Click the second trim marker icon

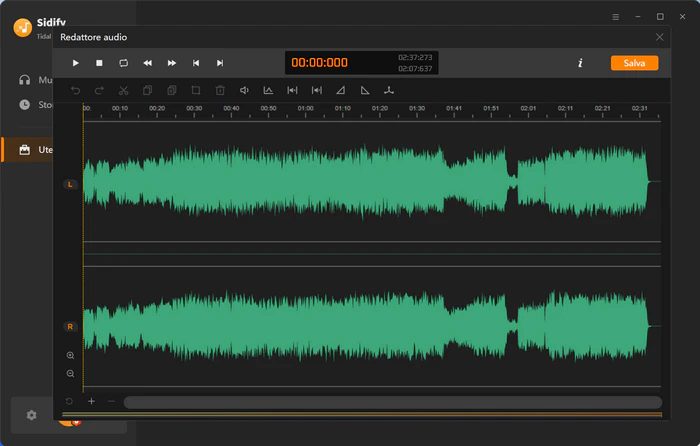coord(317,91)
